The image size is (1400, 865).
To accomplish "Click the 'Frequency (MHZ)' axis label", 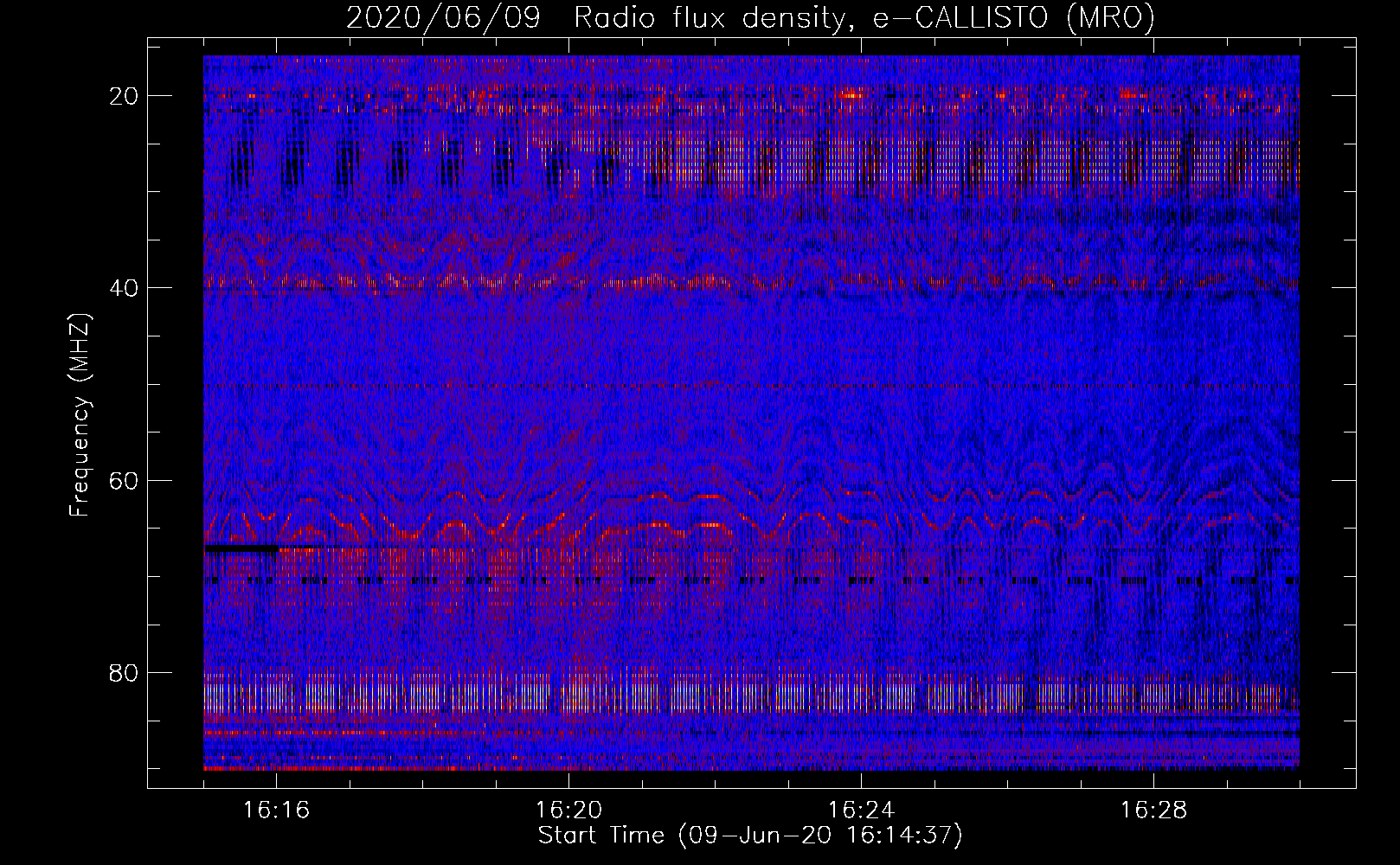I will point(80,415).
